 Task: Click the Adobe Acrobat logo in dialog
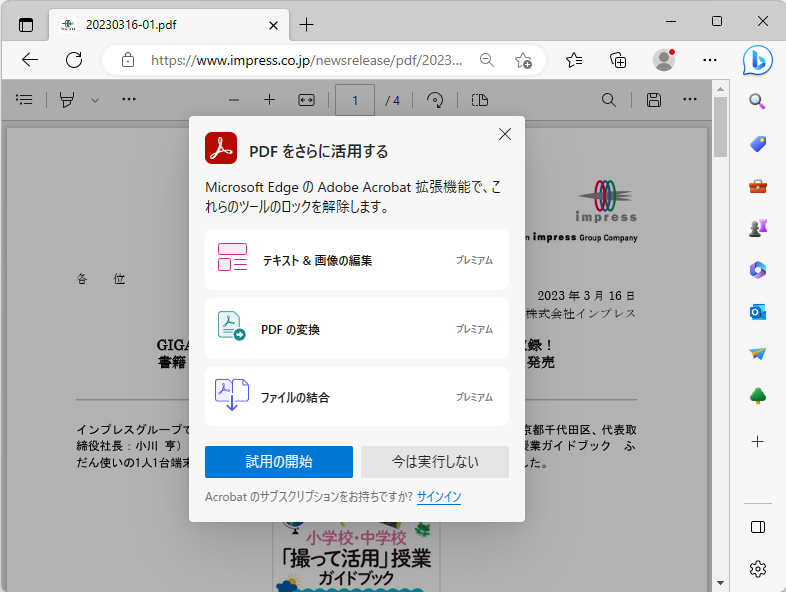tap(221, 148)
